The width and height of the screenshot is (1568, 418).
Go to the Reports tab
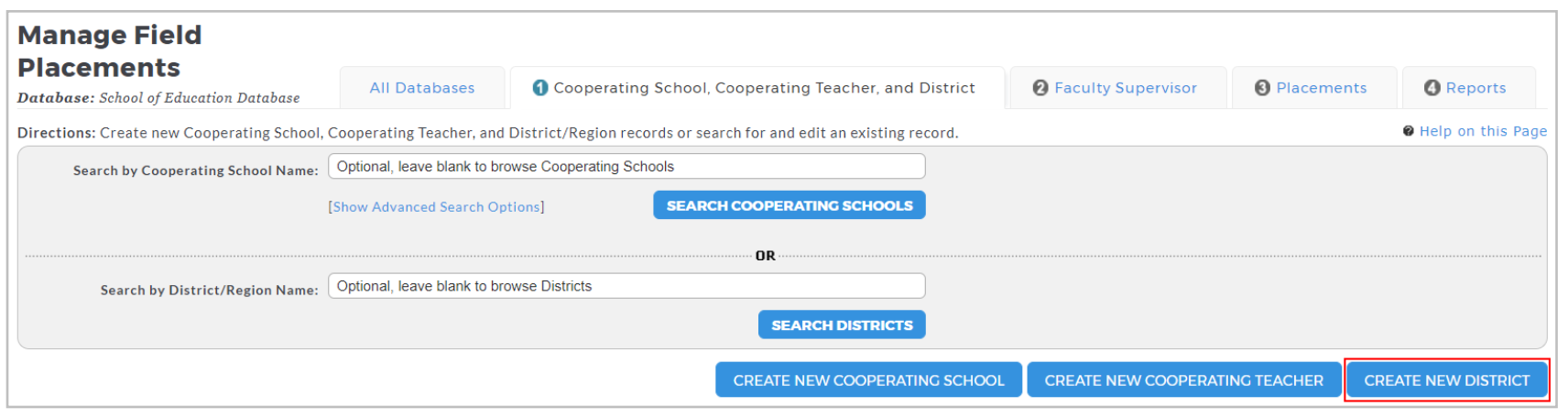click(1468, 88)
